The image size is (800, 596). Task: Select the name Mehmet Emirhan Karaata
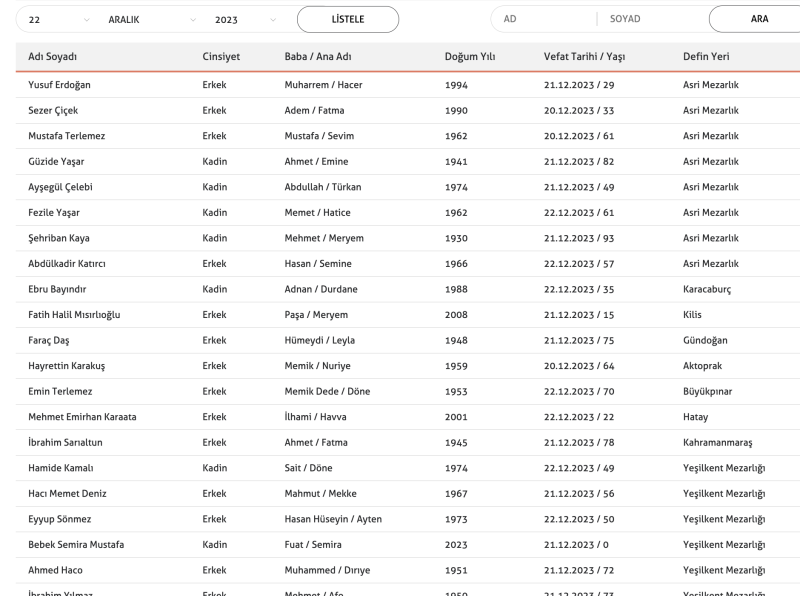82,416
